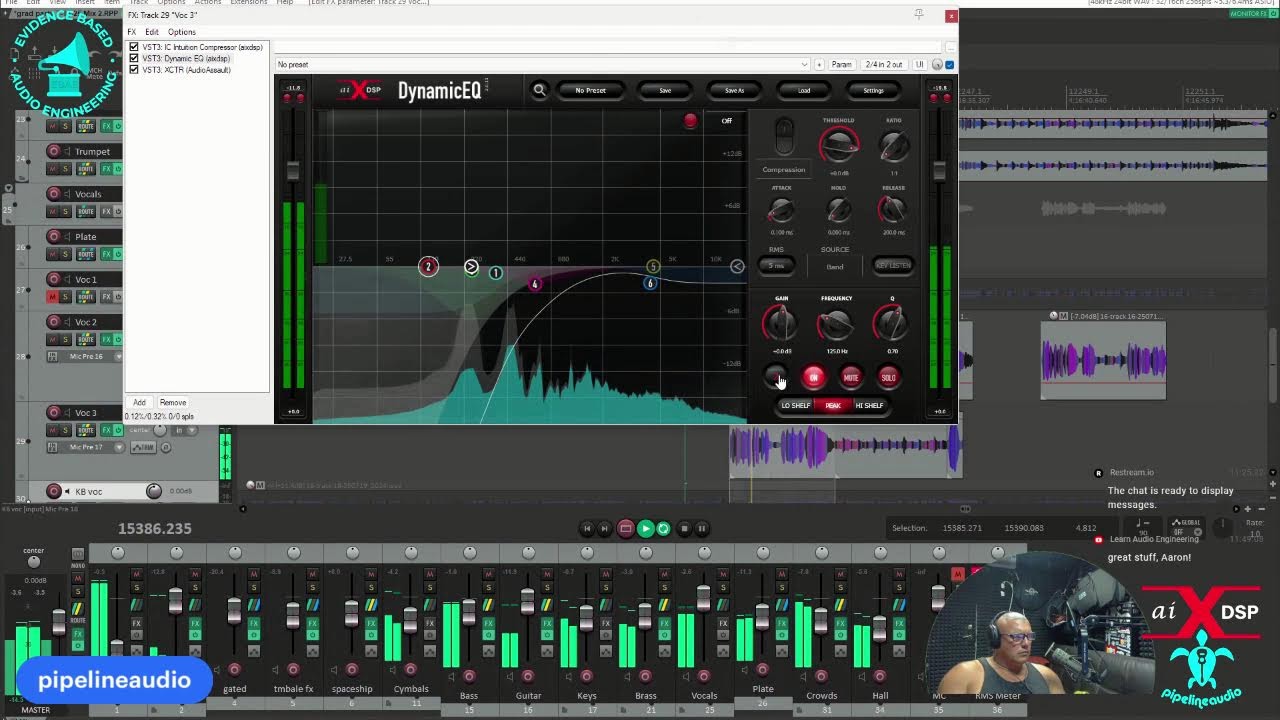1280x720 pixels.
Task: Select EQ band node 1
Action: tap(495, 272)
